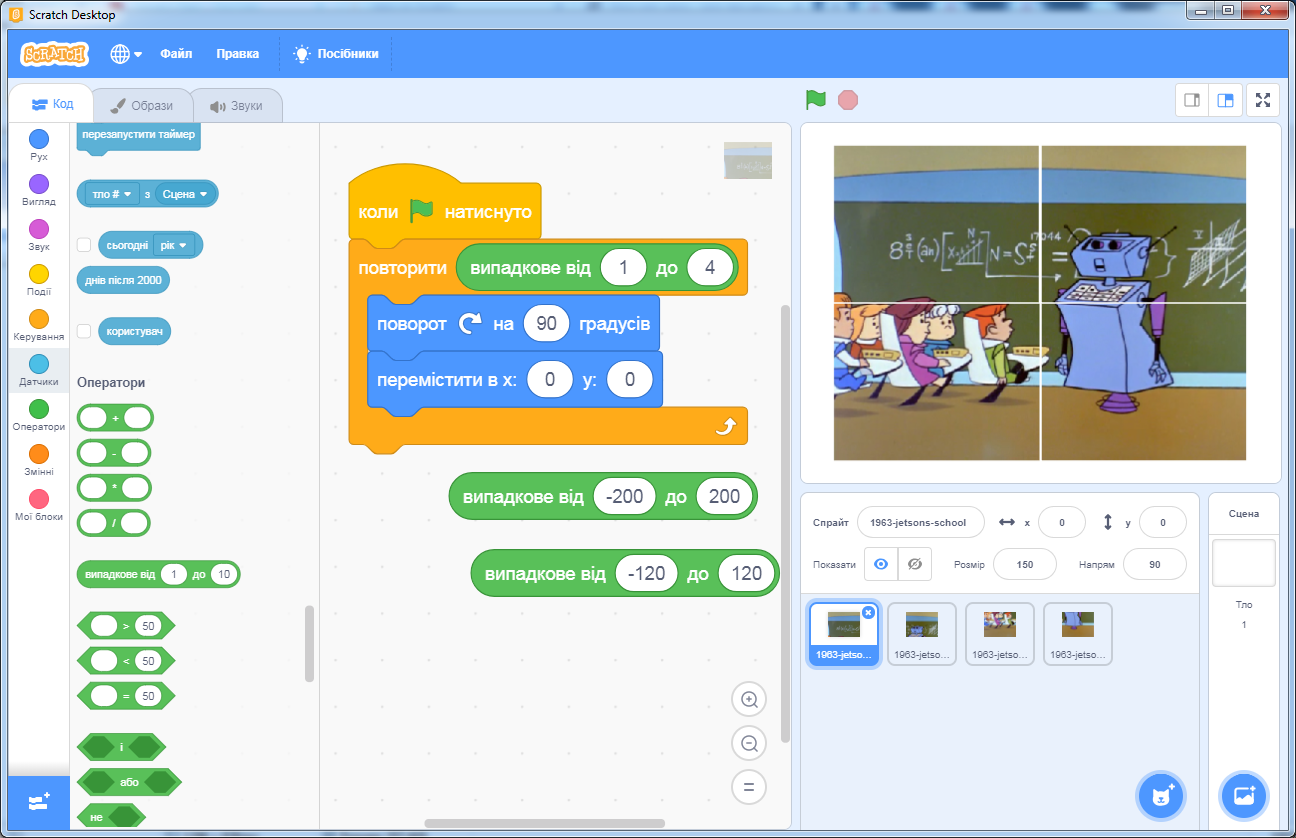Screen dimensions: 1296x838
Task: Select the Рух block category
Action: click(x=39, y=145)
